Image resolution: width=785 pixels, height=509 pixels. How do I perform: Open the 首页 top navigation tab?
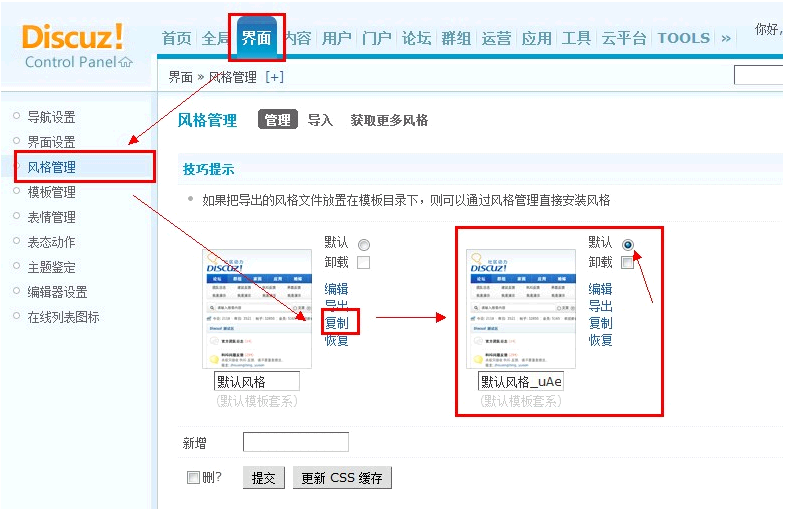point(176,38)
